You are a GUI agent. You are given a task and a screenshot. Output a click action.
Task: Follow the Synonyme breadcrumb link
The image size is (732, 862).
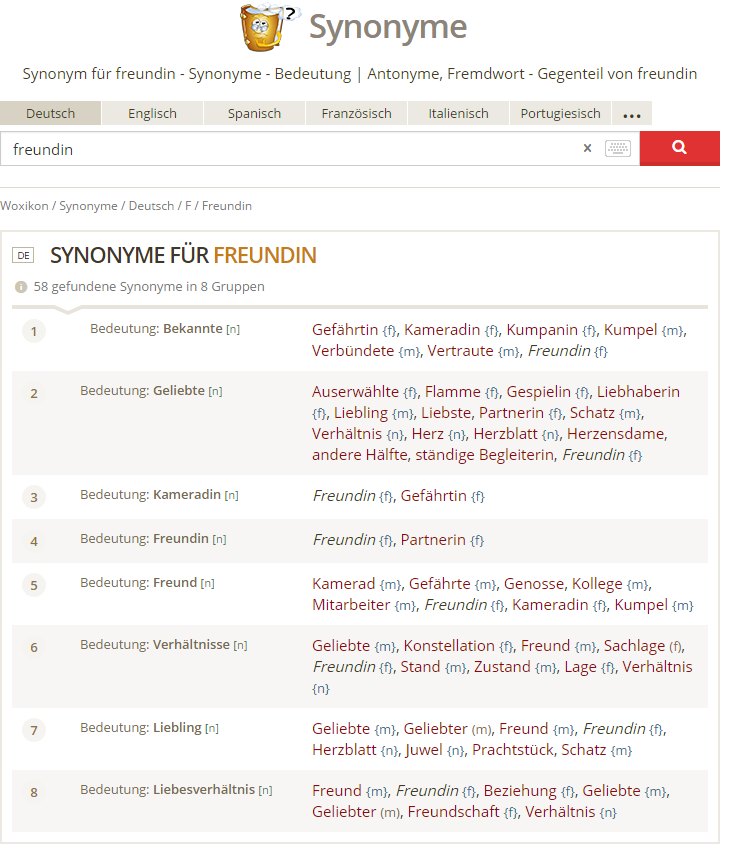[88, 206]
